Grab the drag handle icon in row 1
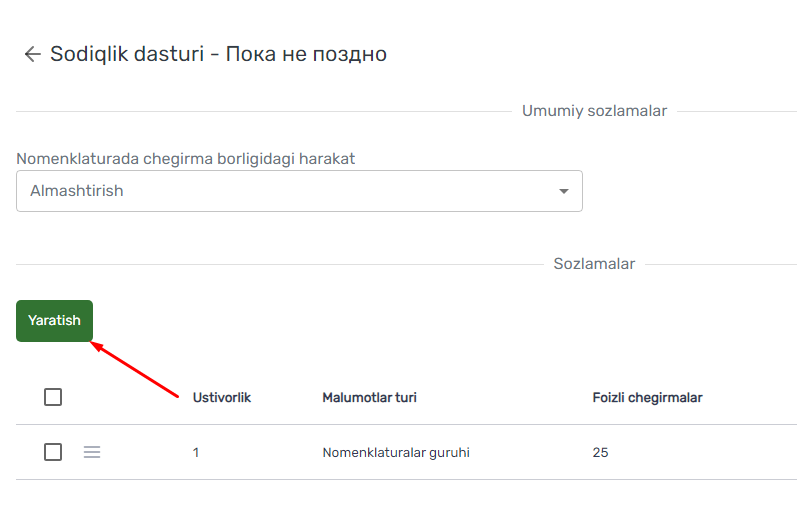The image size is (797, 513). [92, 452]
